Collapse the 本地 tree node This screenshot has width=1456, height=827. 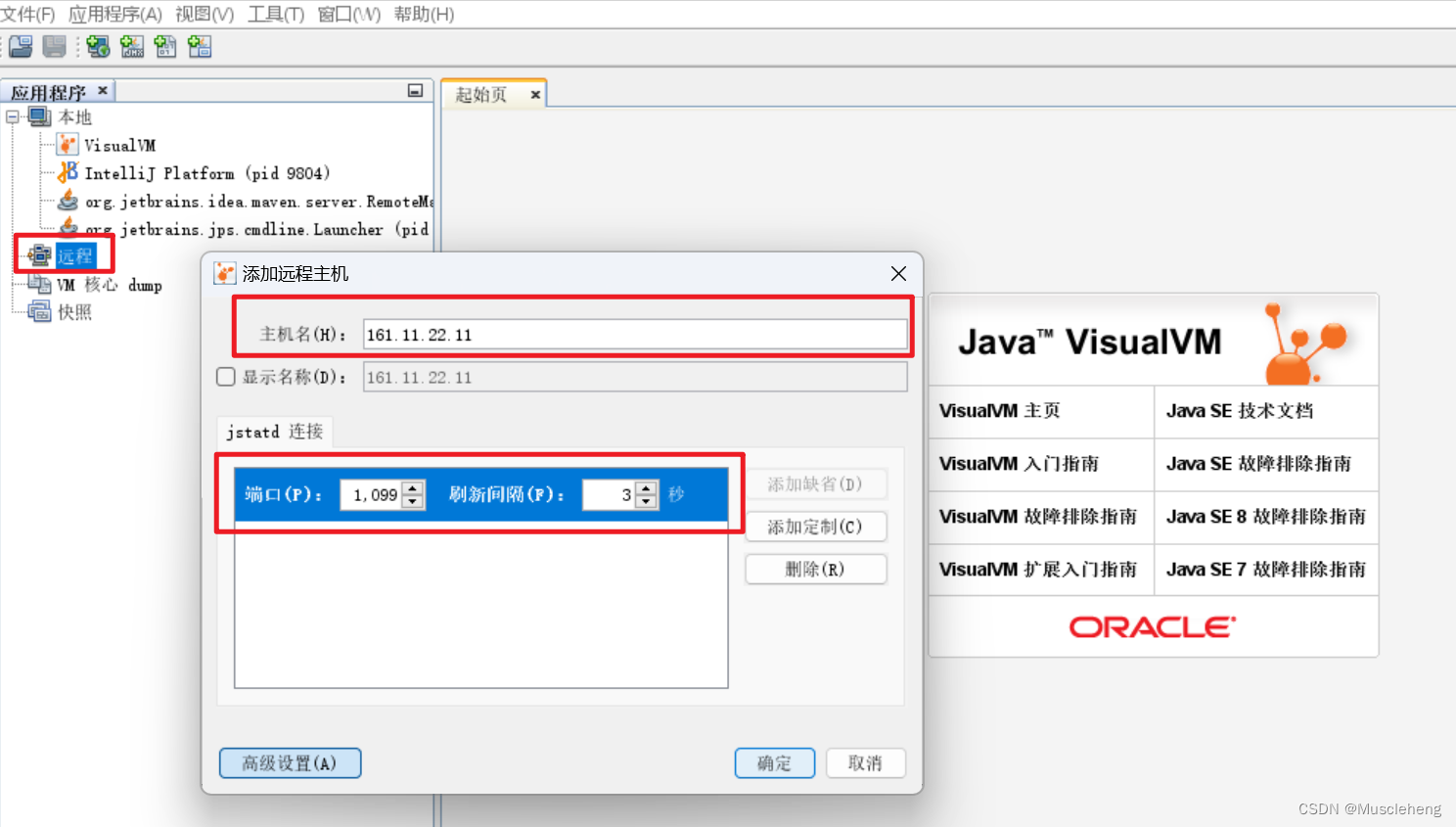click(x=11, y=116)
